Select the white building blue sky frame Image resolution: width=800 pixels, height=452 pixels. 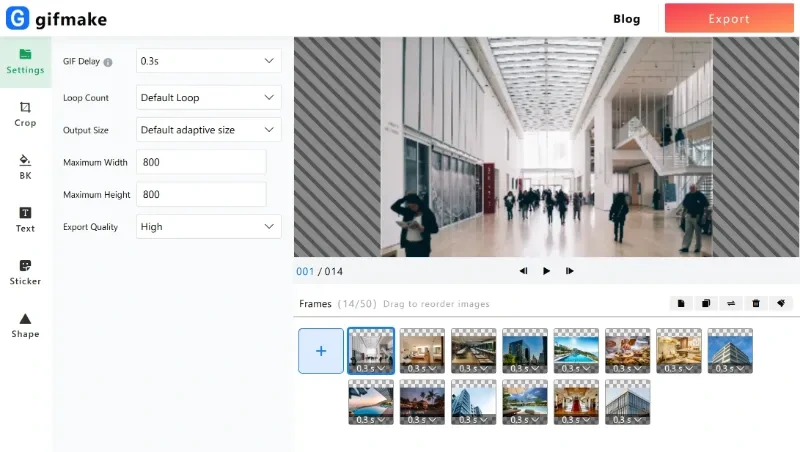pos(730,351)
